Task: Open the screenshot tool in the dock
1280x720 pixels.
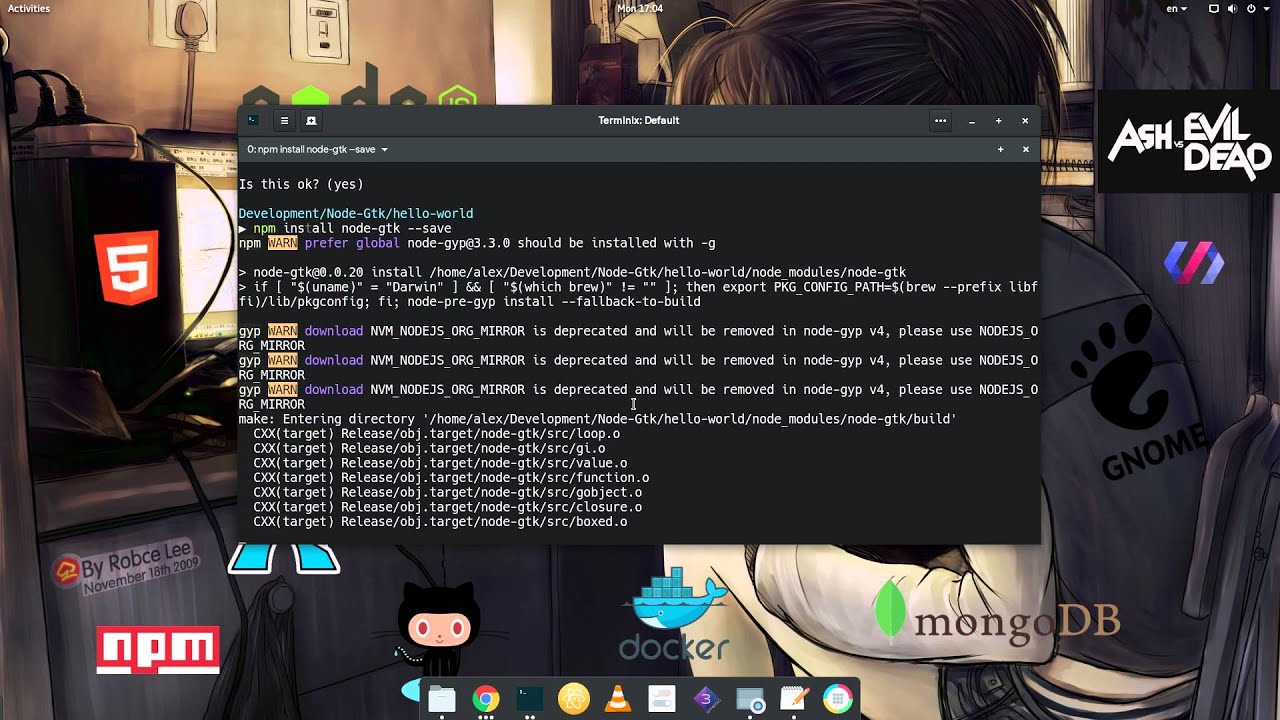Action: 750,699
